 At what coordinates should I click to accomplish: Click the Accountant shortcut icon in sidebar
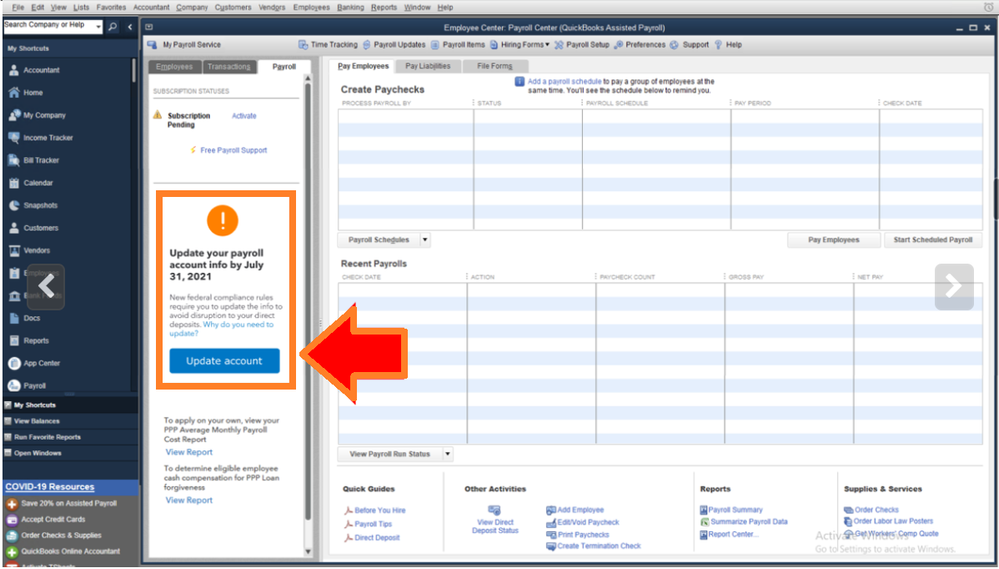(x=14, y=70)
